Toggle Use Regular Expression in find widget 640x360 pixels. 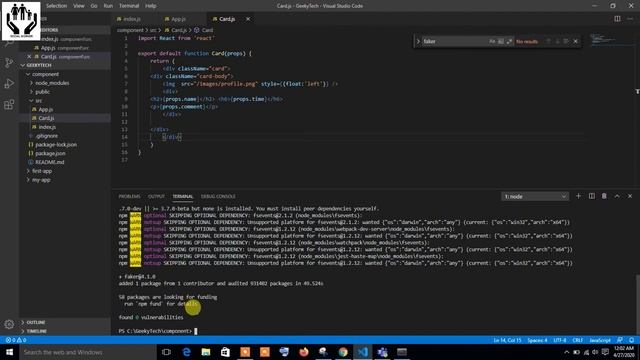[x=509, y=41]
